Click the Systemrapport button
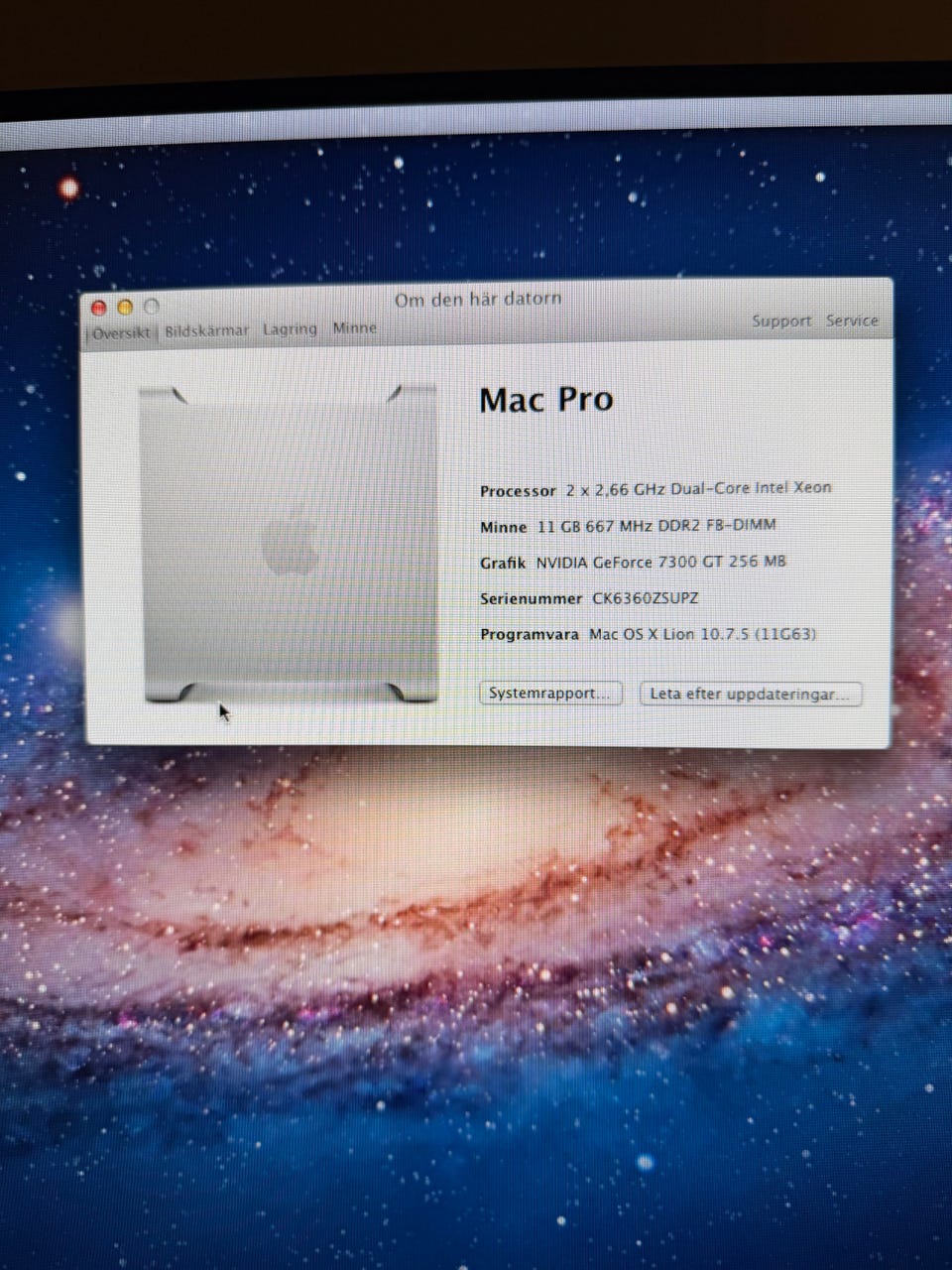The width and height of the screenshot is (952, 1270). pyautogui.click(x=550, y=693)
